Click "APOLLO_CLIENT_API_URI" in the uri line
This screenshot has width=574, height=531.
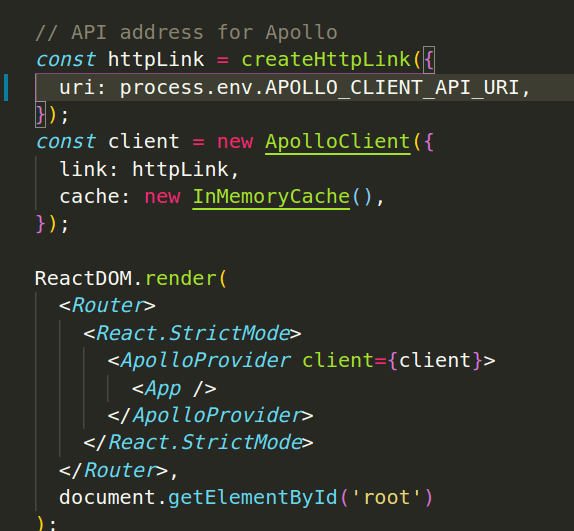(392, 88)
